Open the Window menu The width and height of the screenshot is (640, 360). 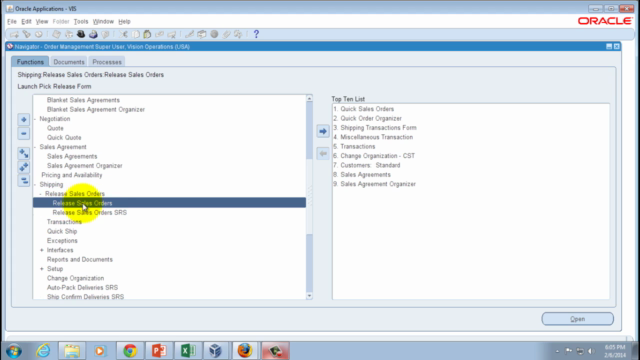pyautogui.click(x=103, y=21)
